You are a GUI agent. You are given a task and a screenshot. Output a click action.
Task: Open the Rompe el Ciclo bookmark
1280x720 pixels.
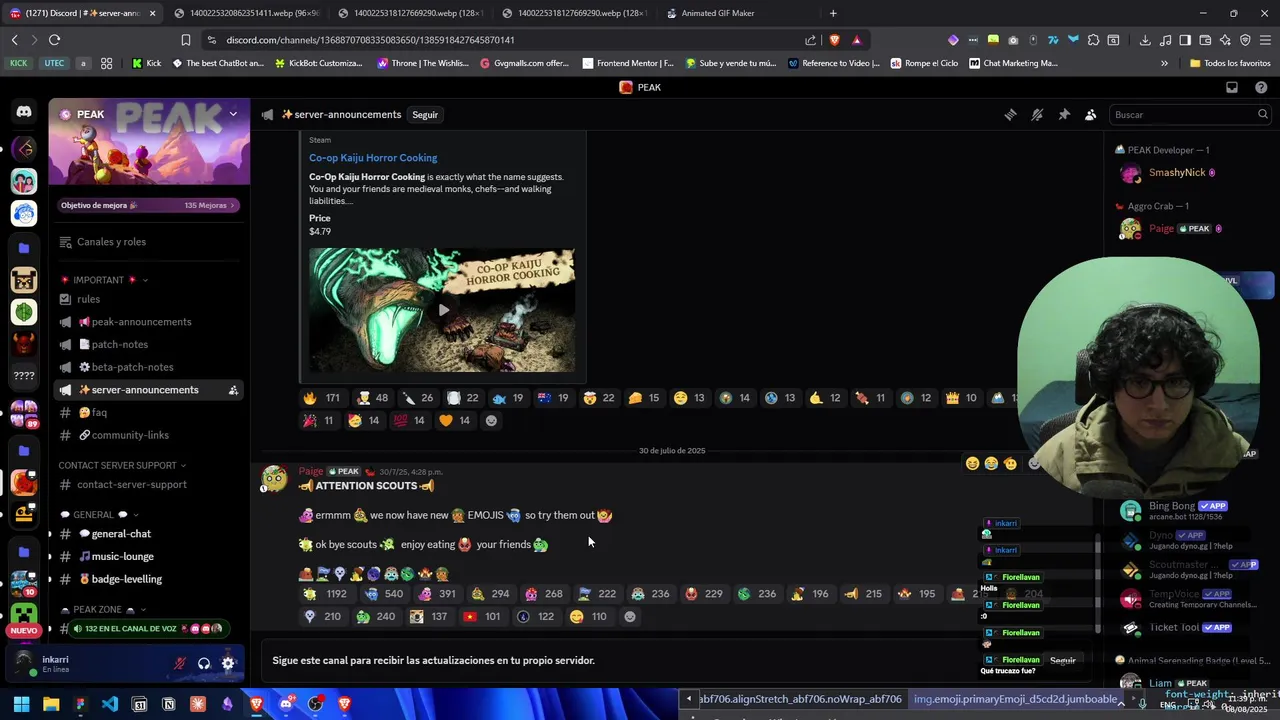point(922,63)
